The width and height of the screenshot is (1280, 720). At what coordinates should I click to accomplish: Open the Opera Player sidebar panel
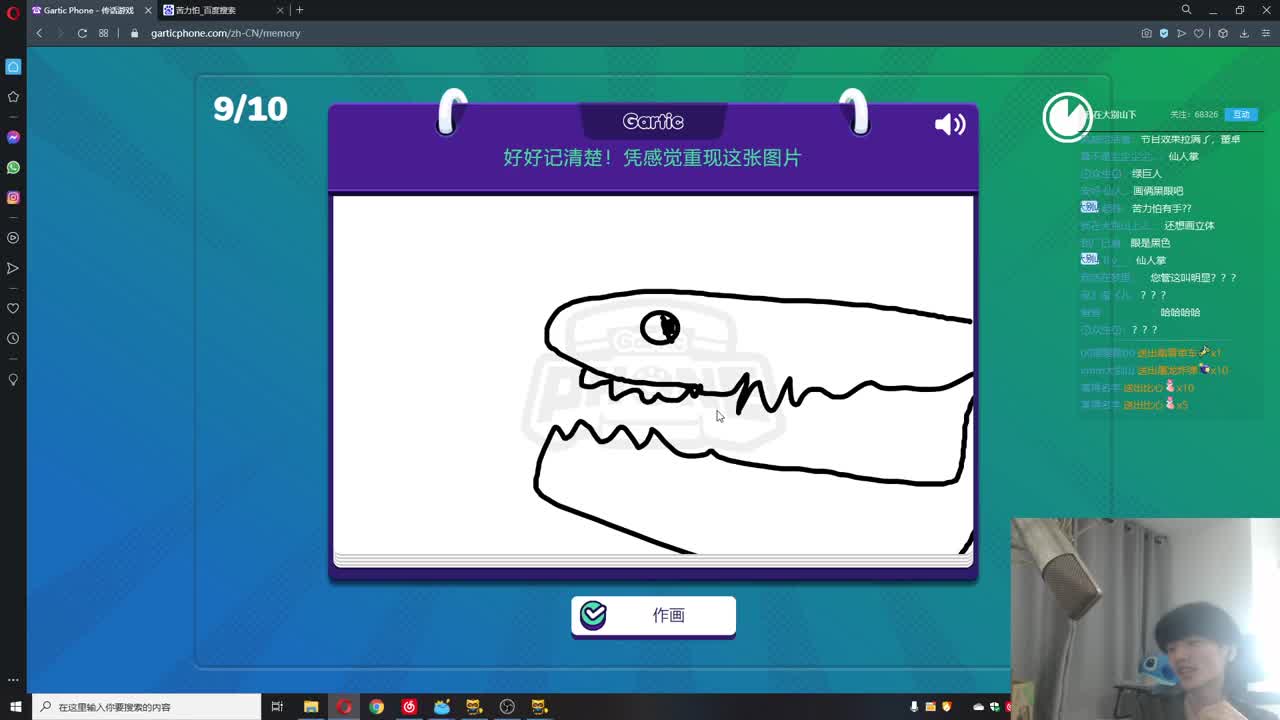pos(13,237)
